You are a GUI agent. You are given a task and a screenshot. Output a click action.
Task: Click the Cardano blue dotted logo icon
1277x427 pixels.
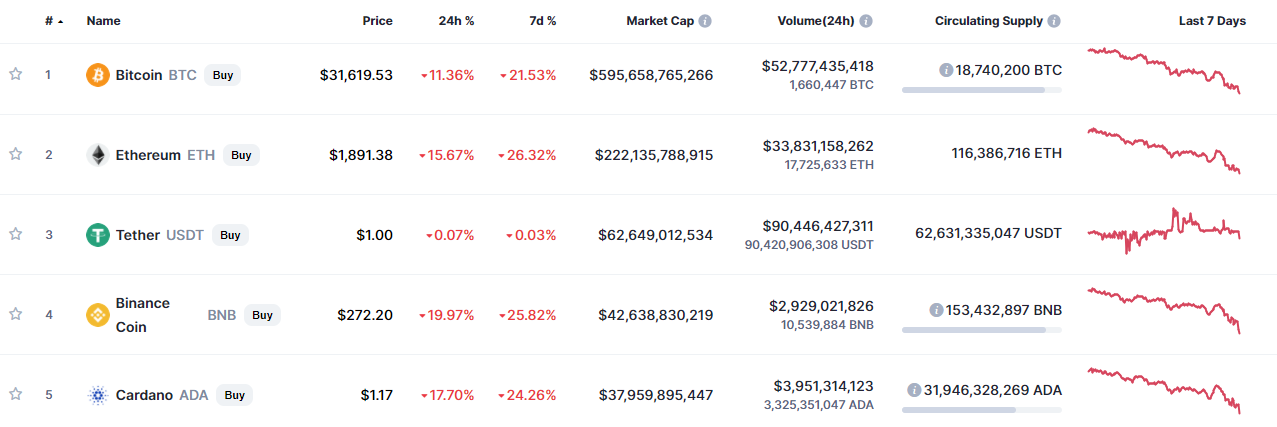click(x=98, y=395)
